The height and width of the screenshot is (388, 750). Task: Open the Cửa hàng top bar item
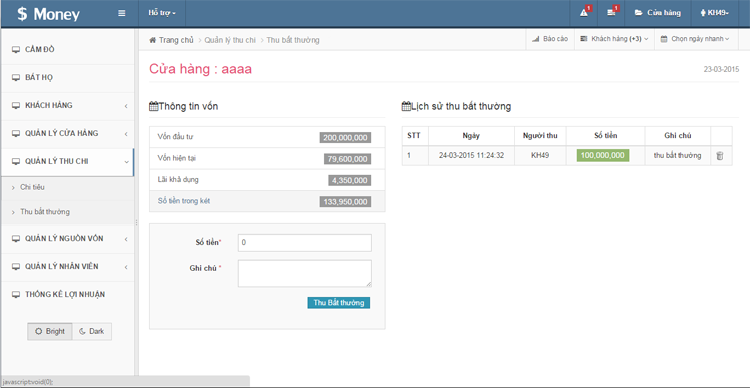(658, 13)
